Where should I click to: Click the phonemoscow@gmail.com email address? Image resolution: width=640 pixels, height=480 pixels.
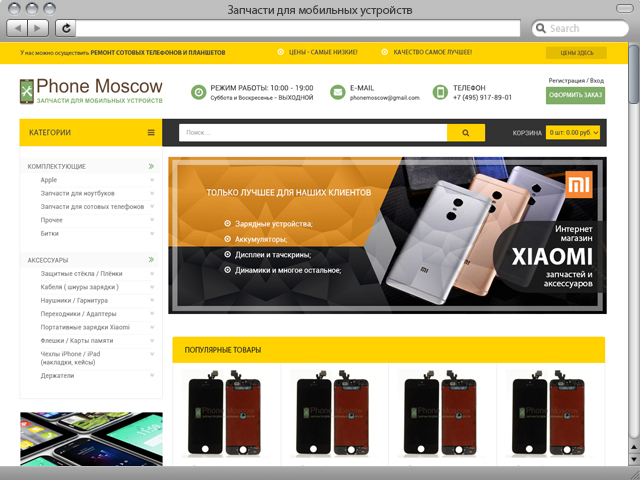pyautogui.click(x=384, y=98)
